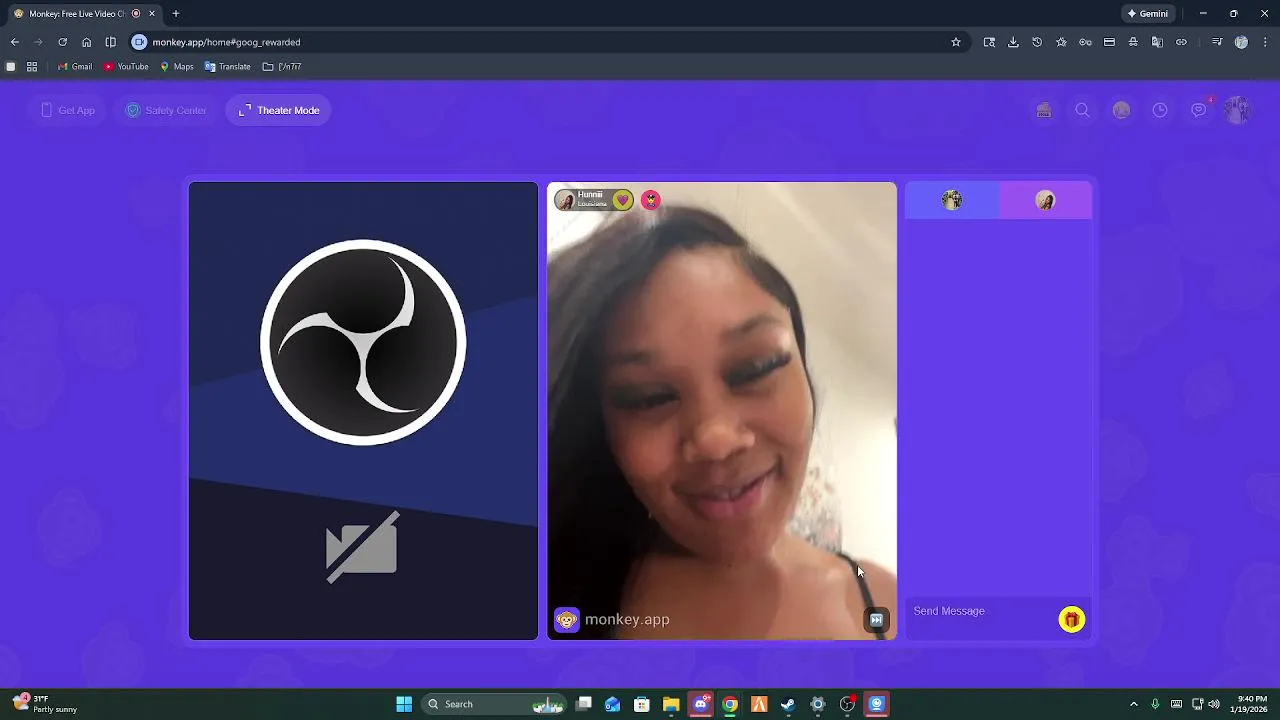Toggle the browser side panel icon

[x=111, y=42]
